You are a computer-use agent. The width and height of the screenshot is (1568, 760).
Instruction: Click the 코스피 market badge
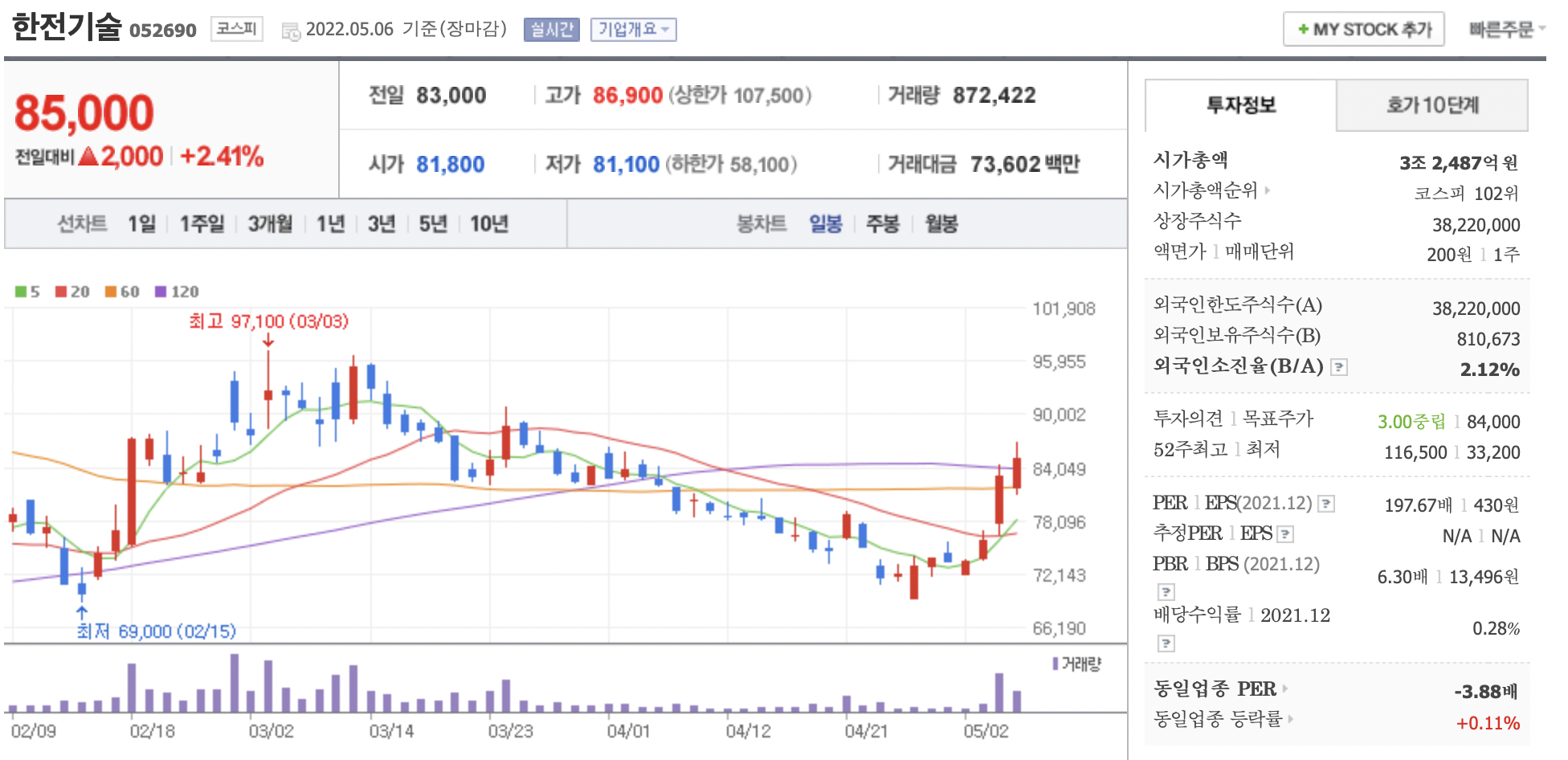[237, 29]
